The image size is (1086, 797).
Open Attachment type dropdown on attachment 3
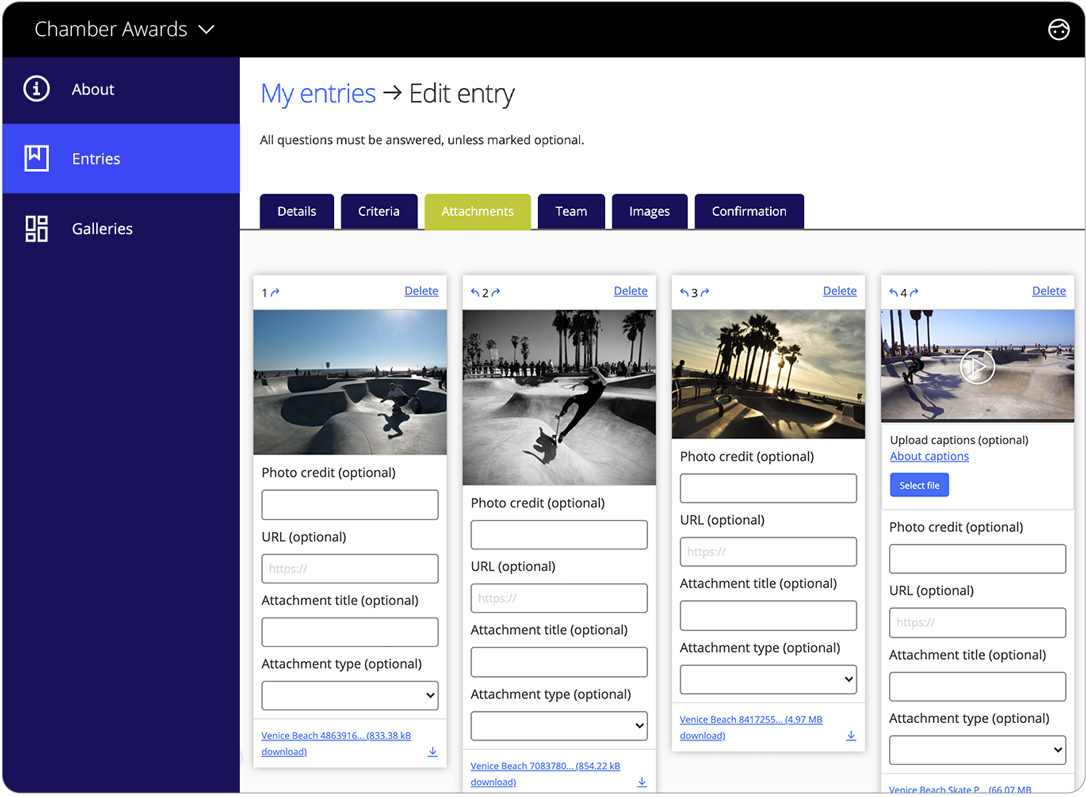click(x=768, y=679)
